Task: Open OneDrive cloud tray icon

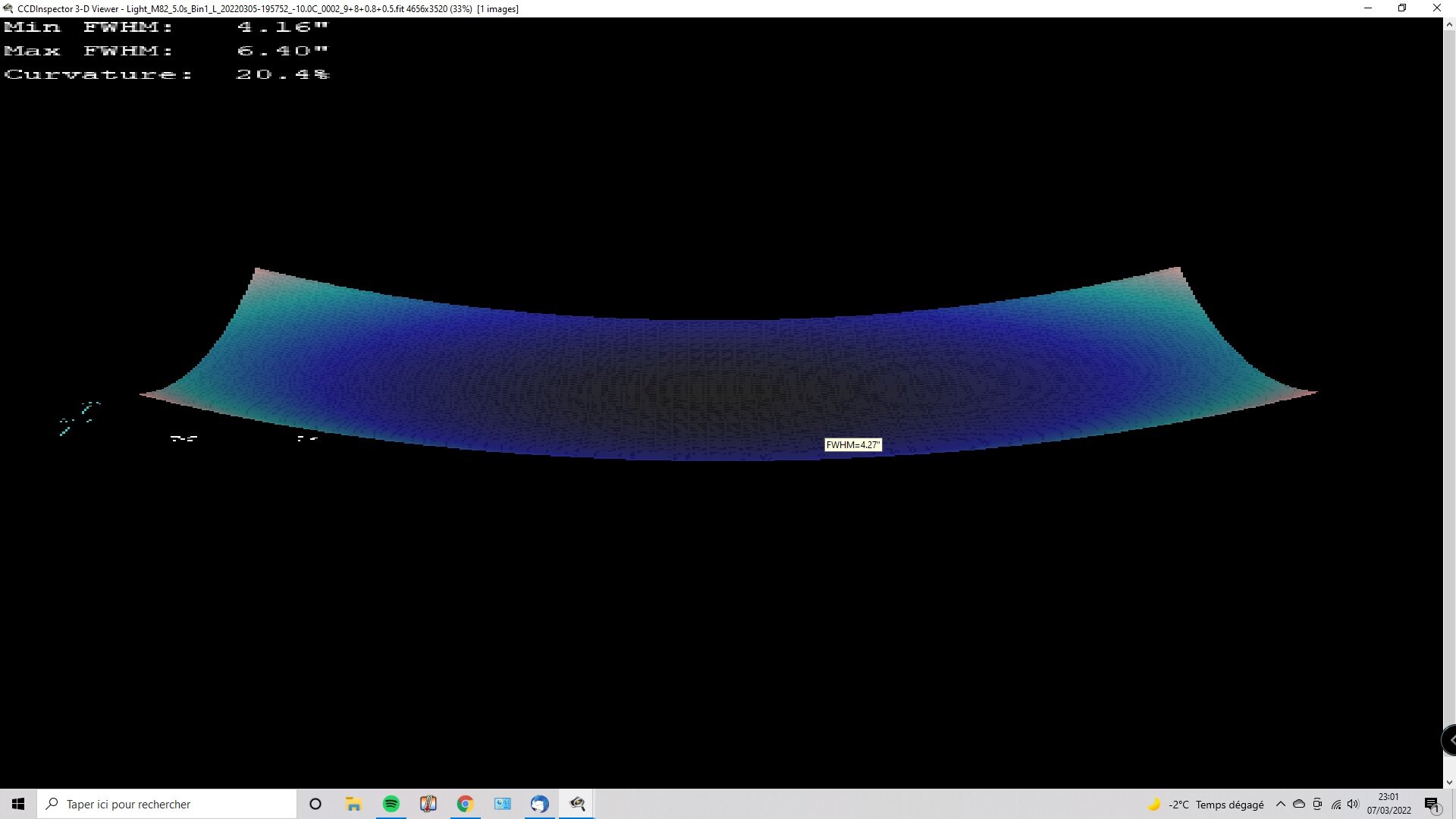Action: pyautogui.click(x=1299, y=804)
